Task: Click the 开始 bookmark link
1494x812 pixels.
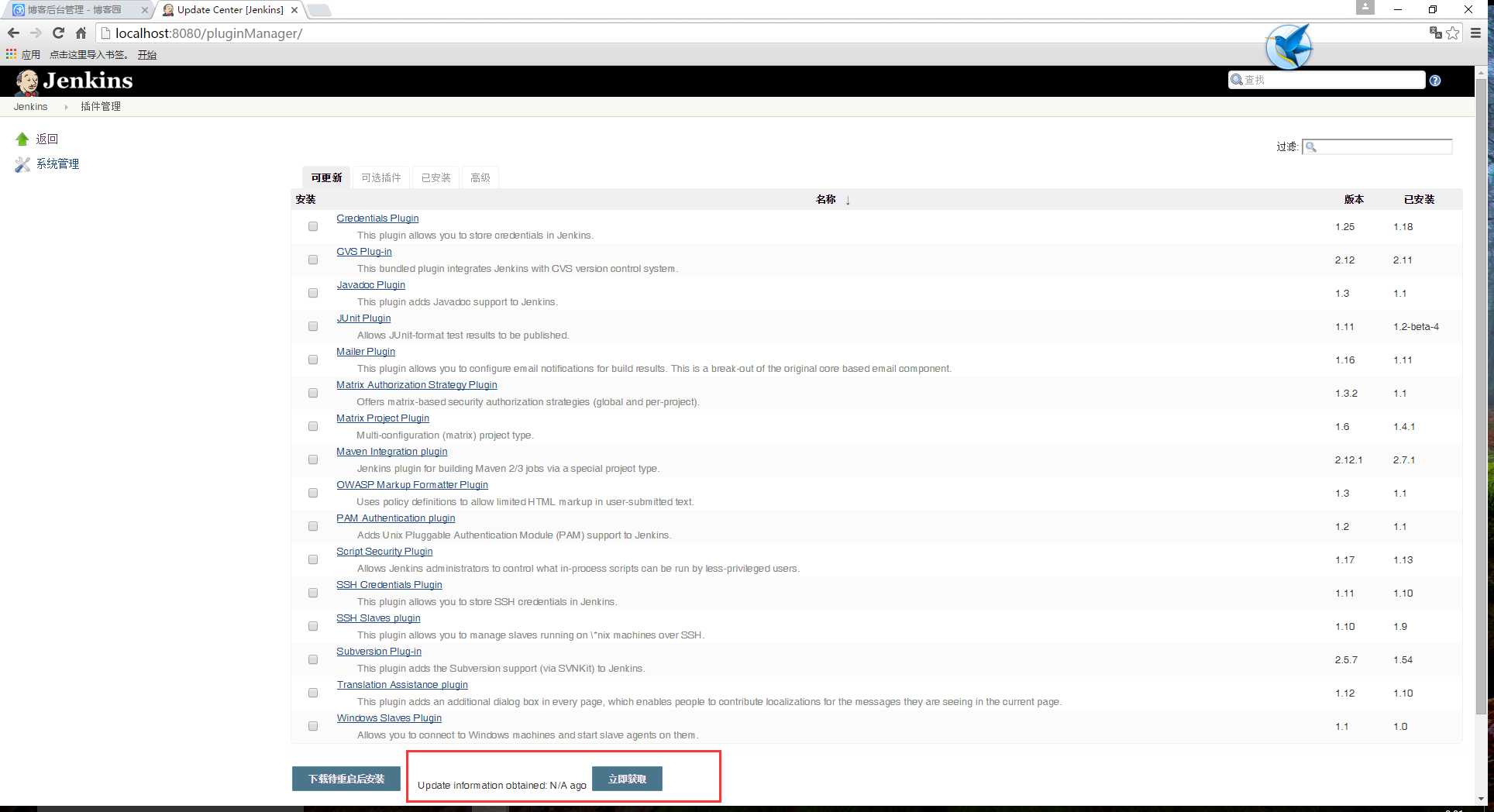Action: (147, 54)
